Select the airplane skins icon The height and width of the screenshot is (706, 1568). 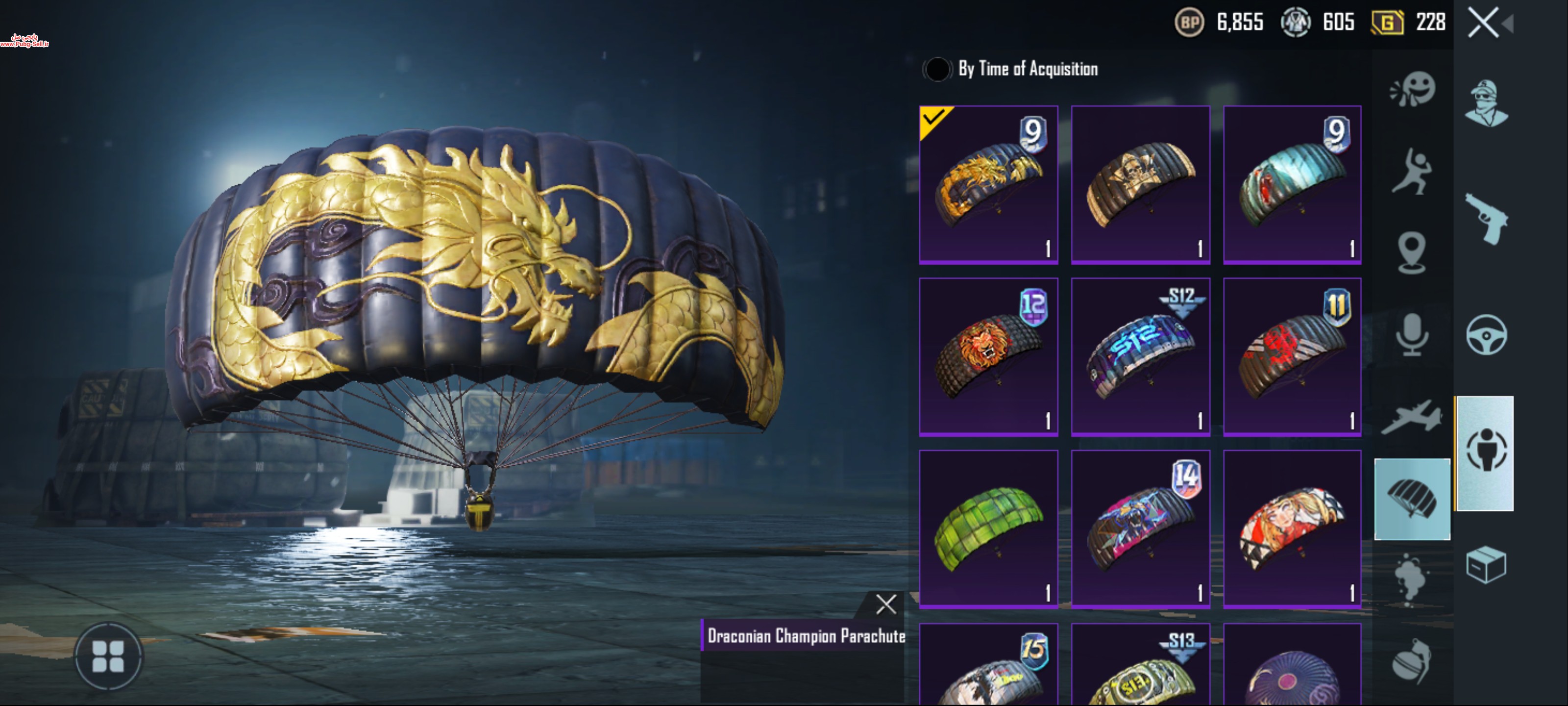tap(1412, 417)
